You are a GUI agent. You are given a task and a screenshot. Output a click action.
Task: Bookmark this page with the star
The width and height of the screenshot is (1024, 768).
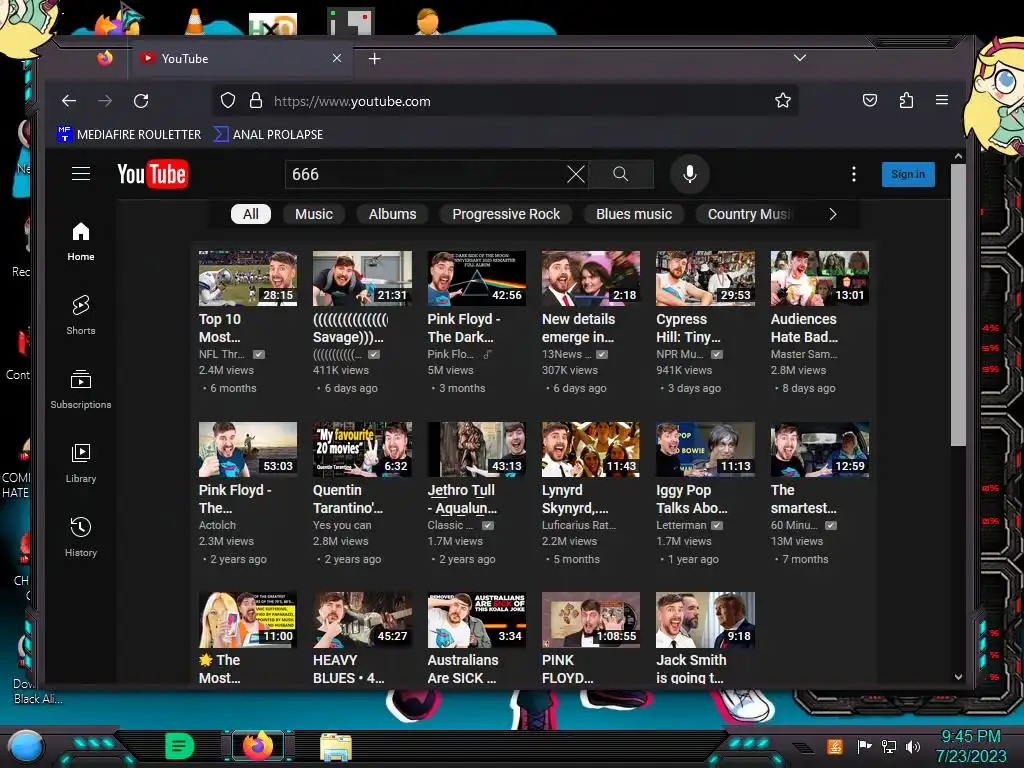click(x=782, y=101)
